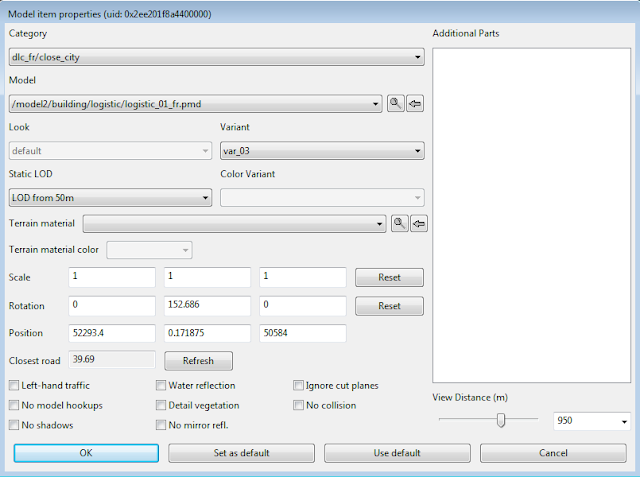Click inside the Additional Parts list box
Viewport: 640px width, 477px height.
(x=531, y=215)
